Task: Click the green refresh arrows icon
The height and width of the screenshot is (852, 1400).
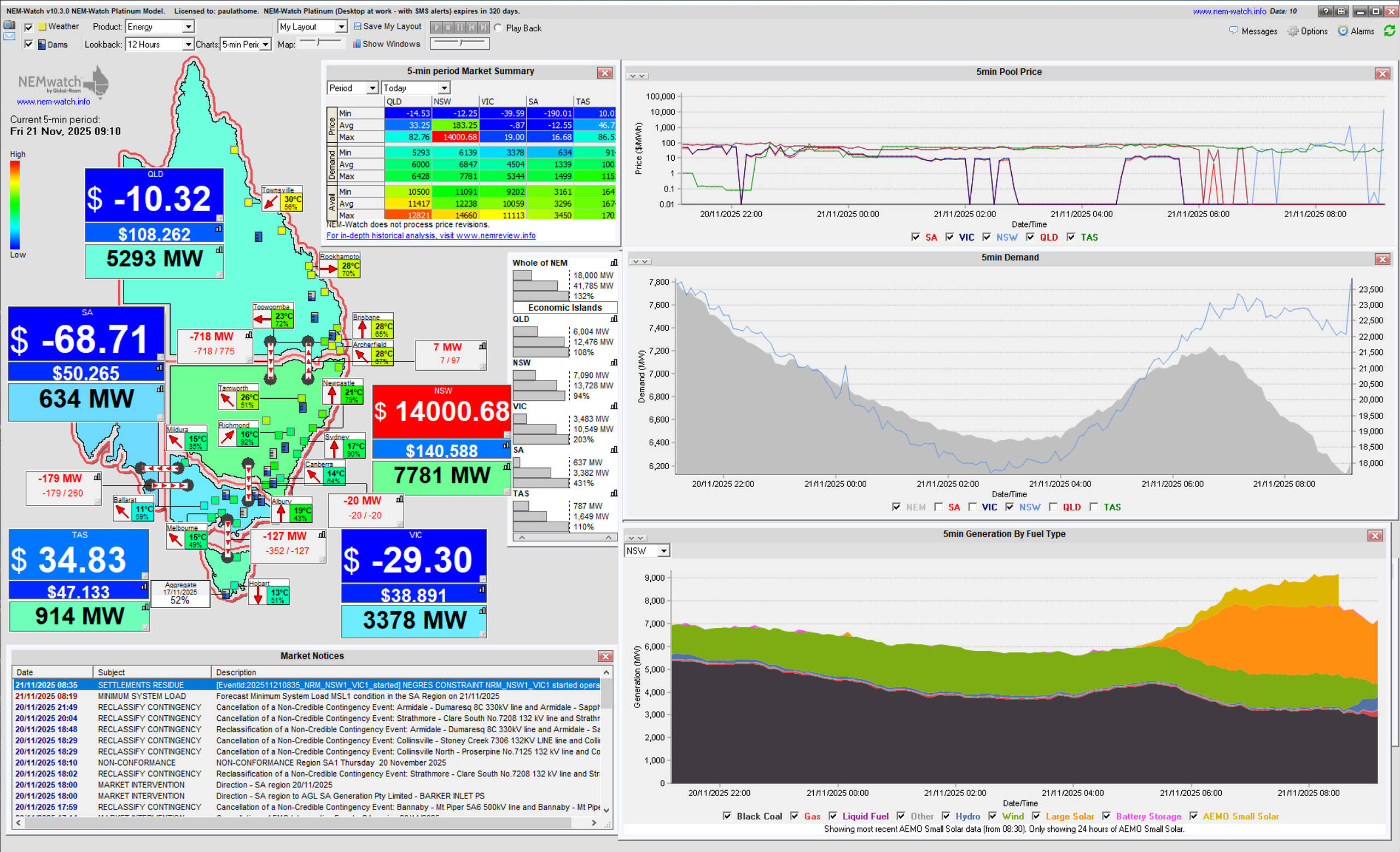Action: [x=1389, y=31]
